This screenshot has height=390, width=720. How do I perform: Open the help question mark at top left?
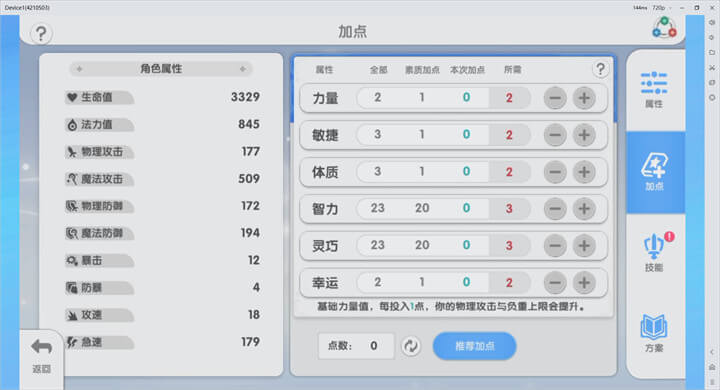click(x=41, y=34)
